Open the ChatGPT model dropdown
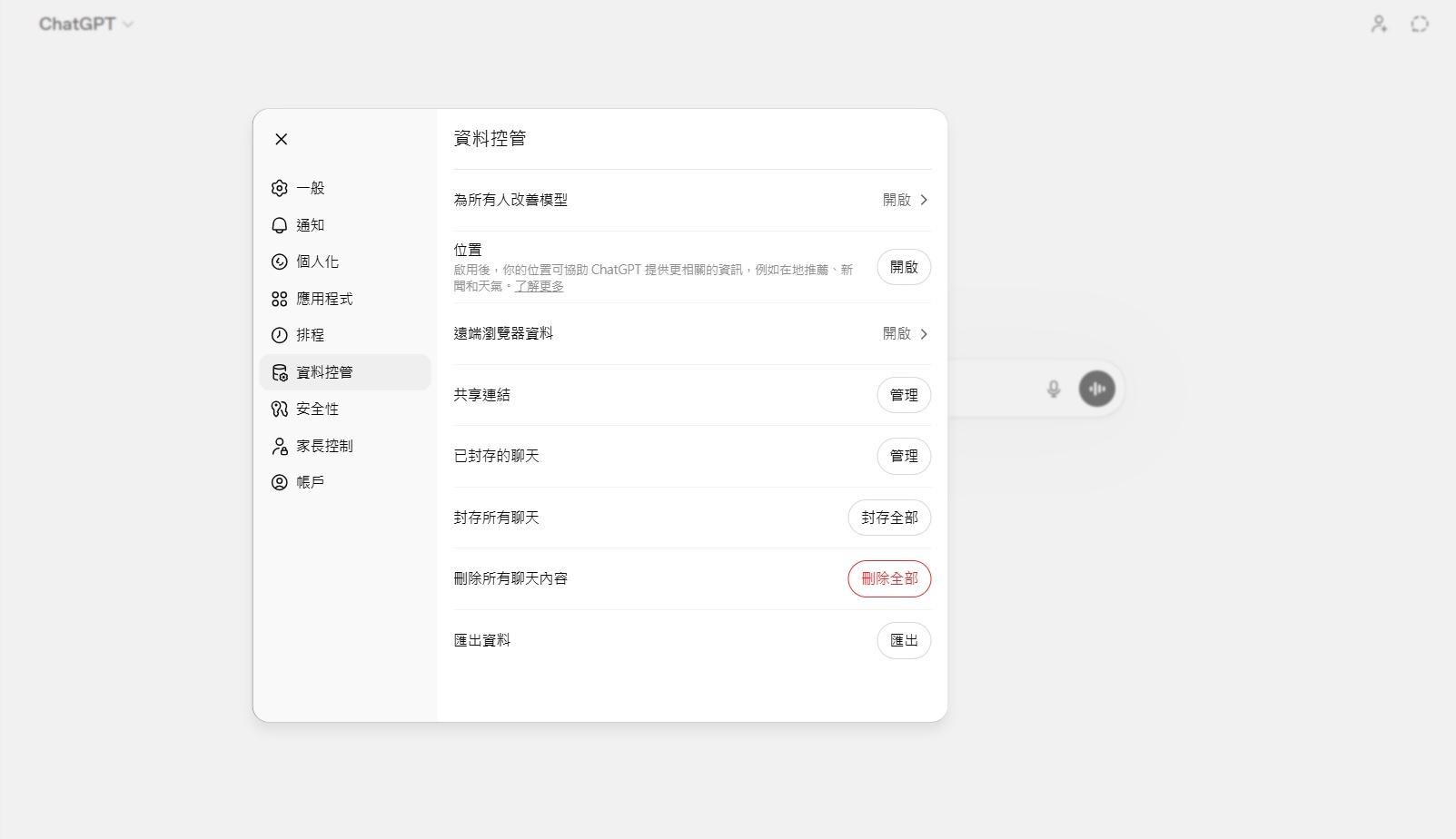Image resolution: width=1456 pixels, height=839 pixels. point(85,24)
